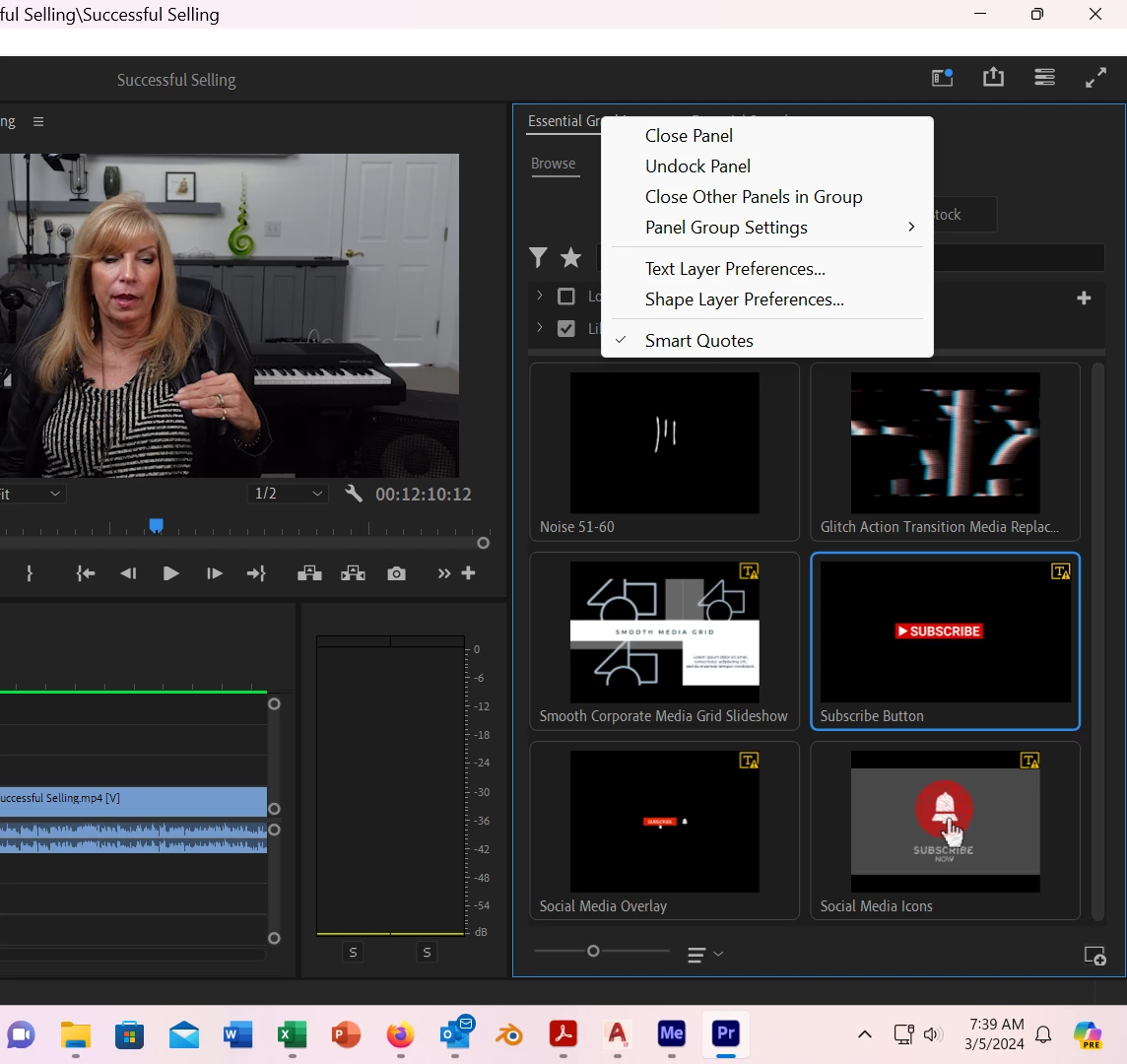Export frame with the camera icon
The width and height of the screenshot is (1127, 1064).
396,573
